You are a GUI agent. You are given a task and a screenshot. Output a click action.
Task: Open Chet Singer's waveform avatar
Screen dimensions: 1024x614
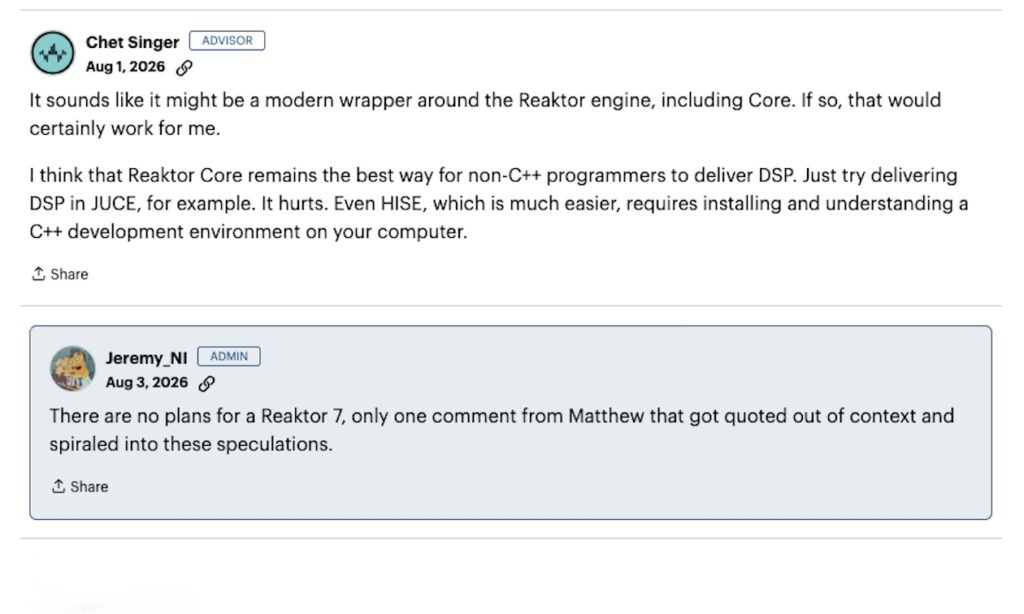click(52, 53)
